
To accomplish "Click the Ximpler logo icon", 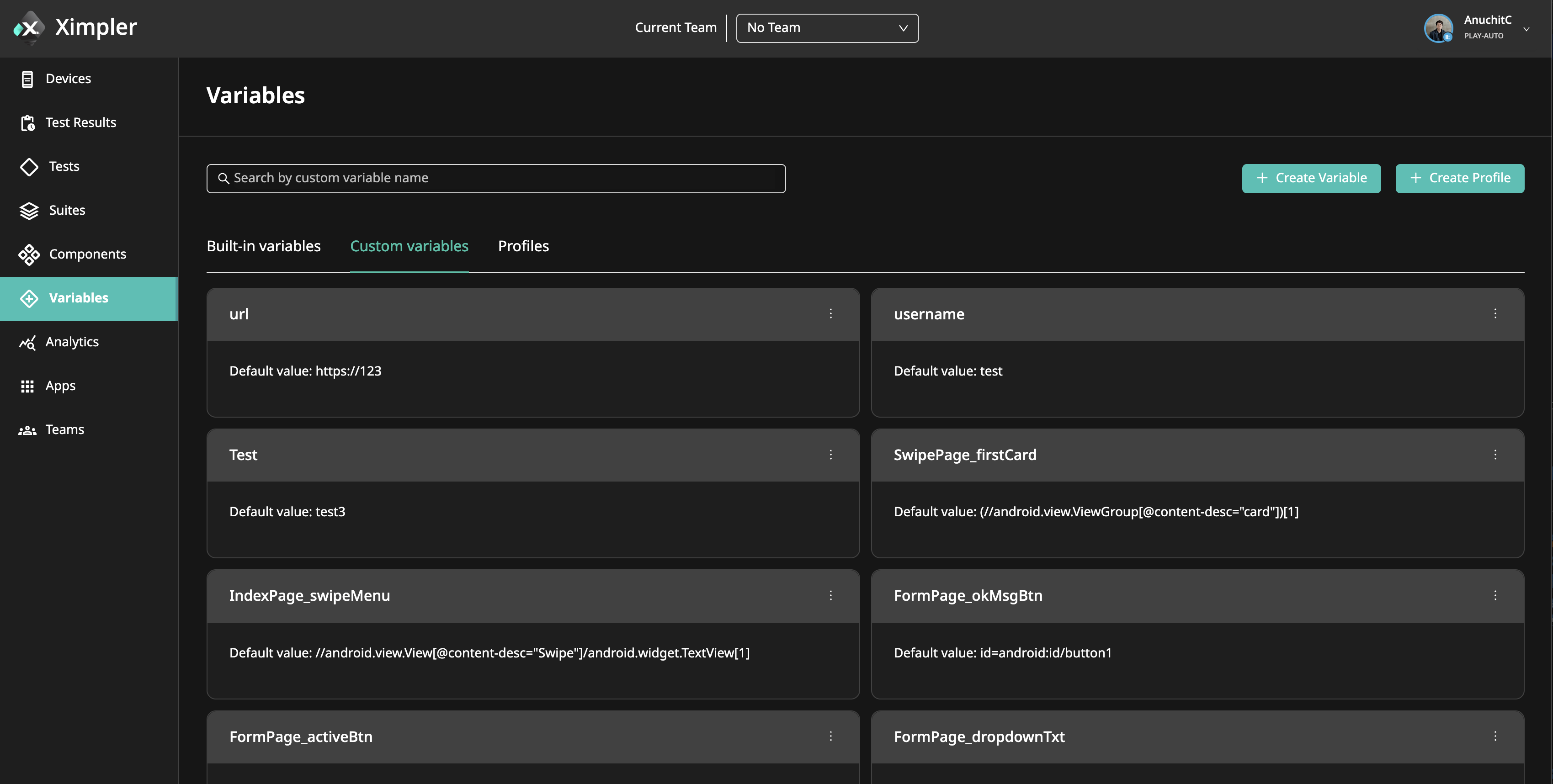I will click(28, 28).
